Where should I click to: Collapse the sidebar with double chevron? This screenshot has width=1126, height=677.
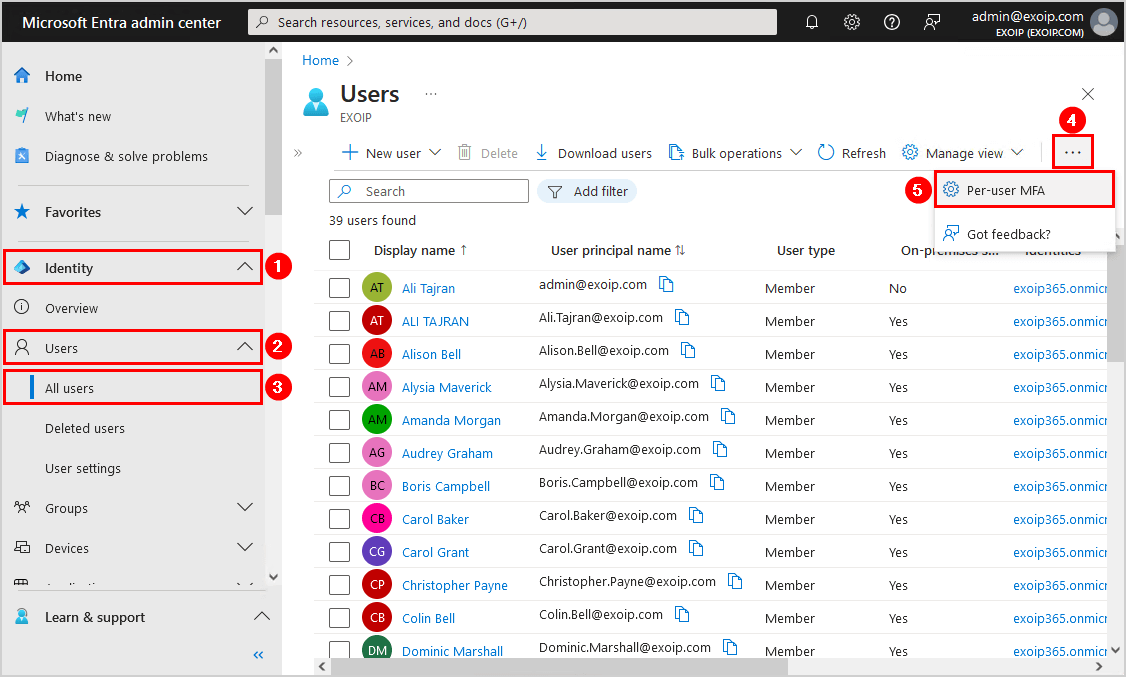258,655
